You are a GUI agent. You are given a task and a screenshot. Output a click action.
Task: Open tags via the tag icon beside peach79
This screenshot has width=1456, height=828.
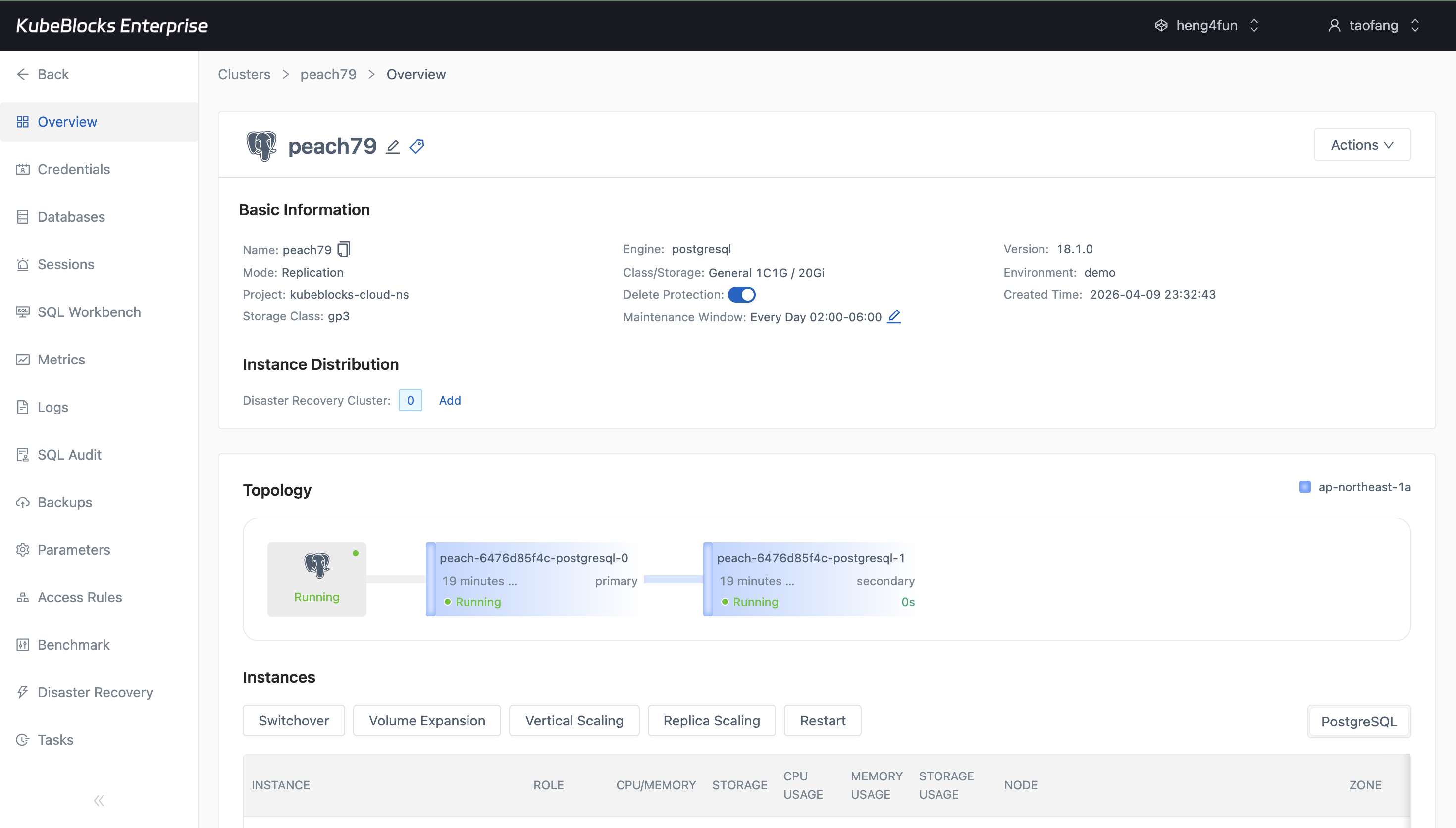(416, 146)
